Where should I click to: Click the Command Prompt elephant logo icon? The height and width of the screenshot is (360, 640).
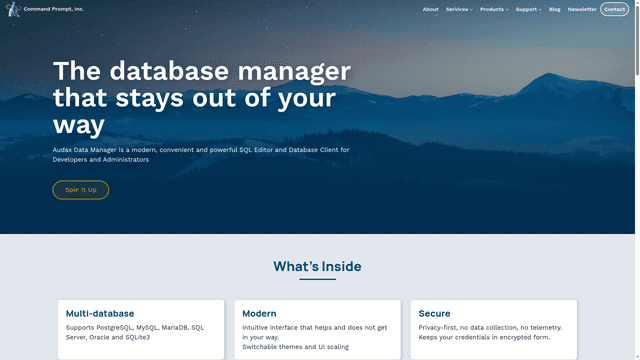(13, 9)
